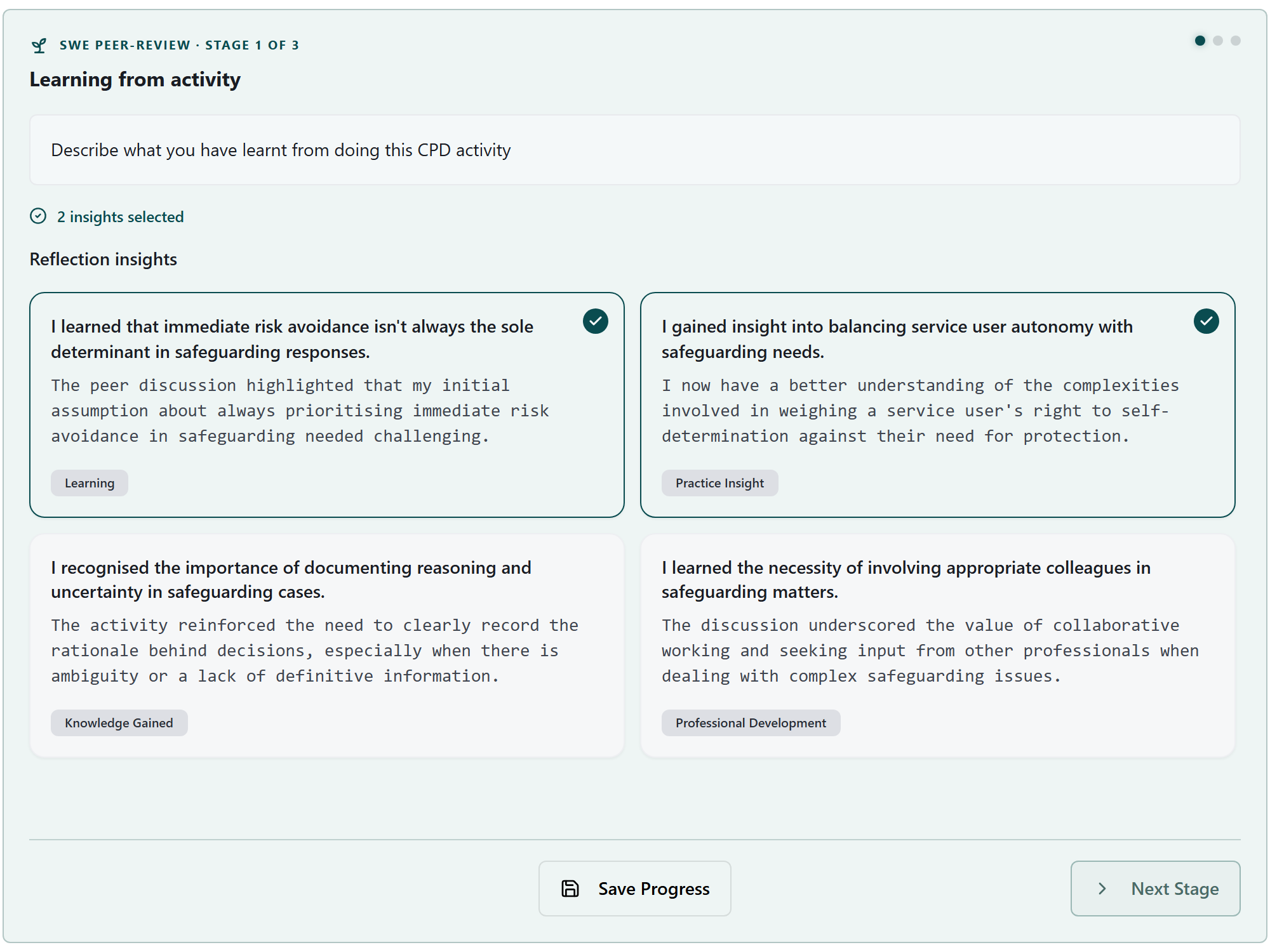Click the Knowledge Gained tag
The height and width of the screenshot is (952, 1270).
119,723
